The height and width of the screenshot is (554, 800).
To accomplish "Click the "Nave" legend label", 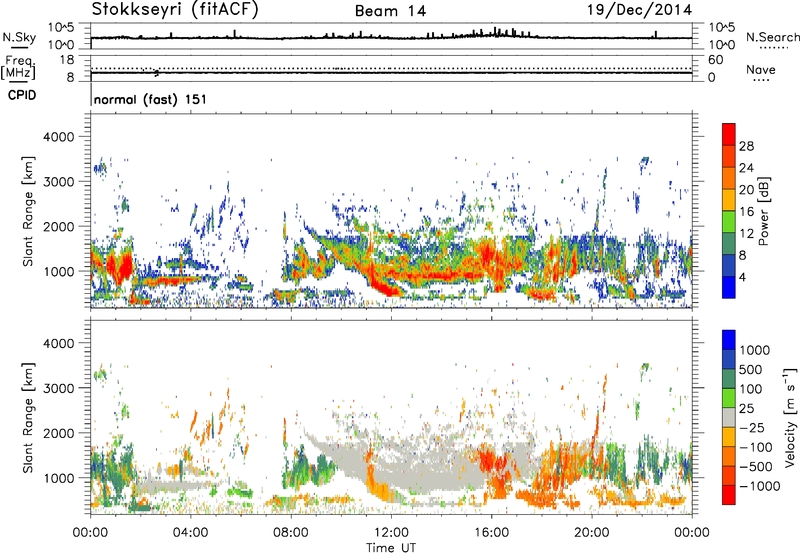I will (x=761, y=70).
